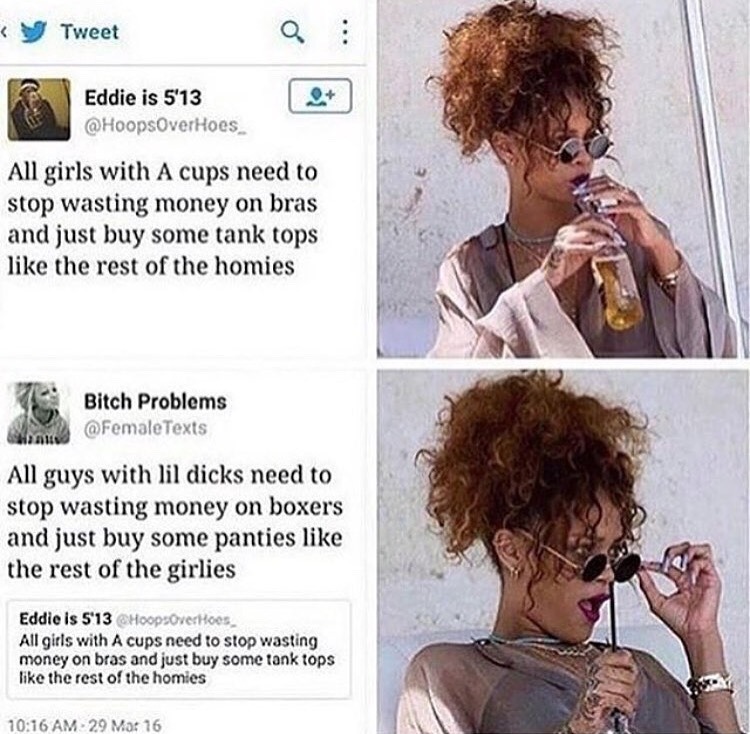Tap the 10:16 AM 29 Mar 16 timestamp

point(85,725)
